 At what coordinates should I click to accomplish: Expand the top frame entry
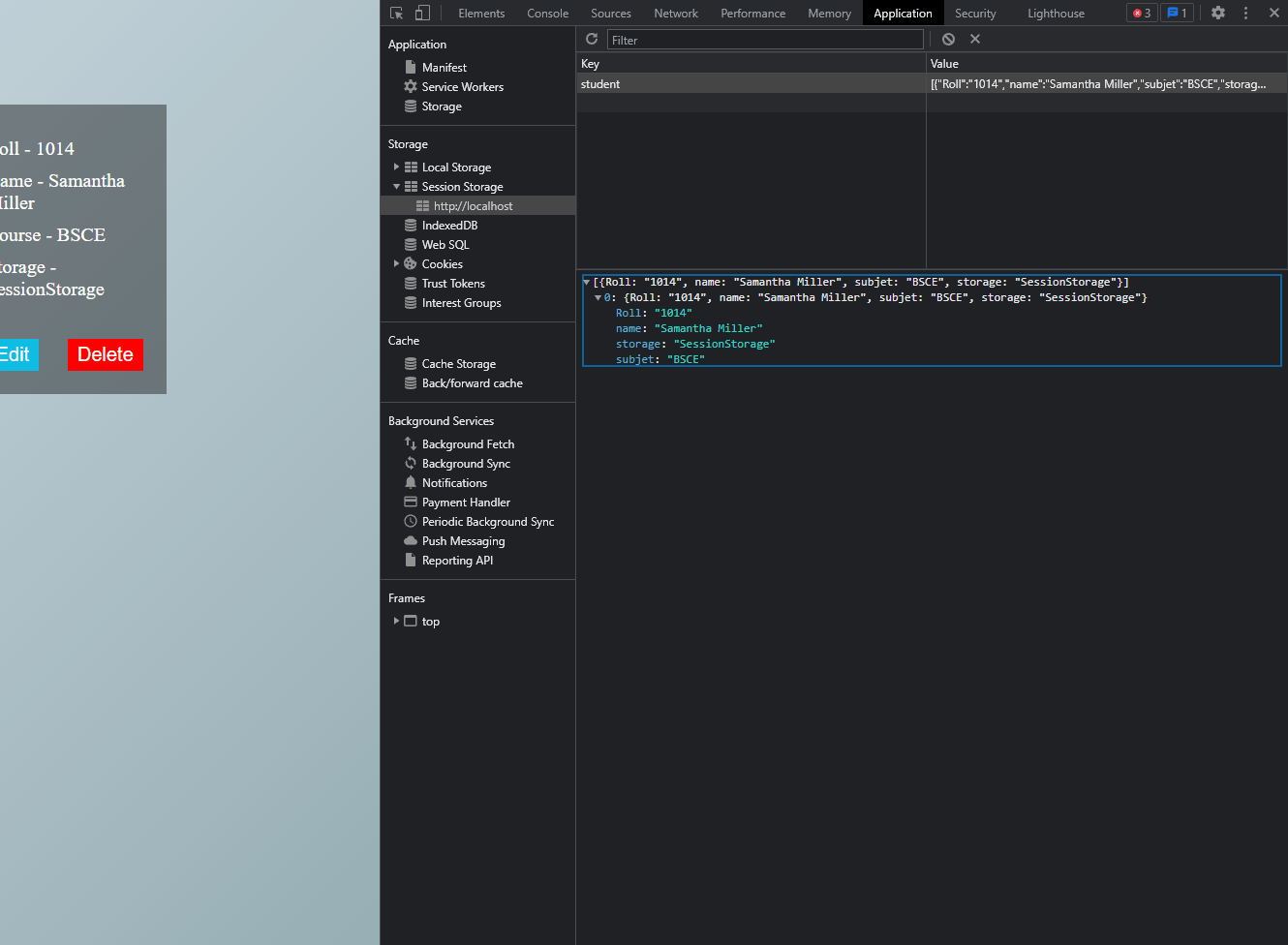pos(396,621)
